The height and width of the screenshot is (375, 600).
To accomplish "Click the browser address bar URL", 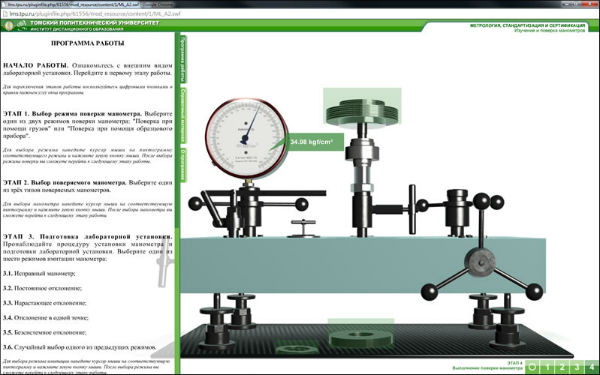I will 95,14.
